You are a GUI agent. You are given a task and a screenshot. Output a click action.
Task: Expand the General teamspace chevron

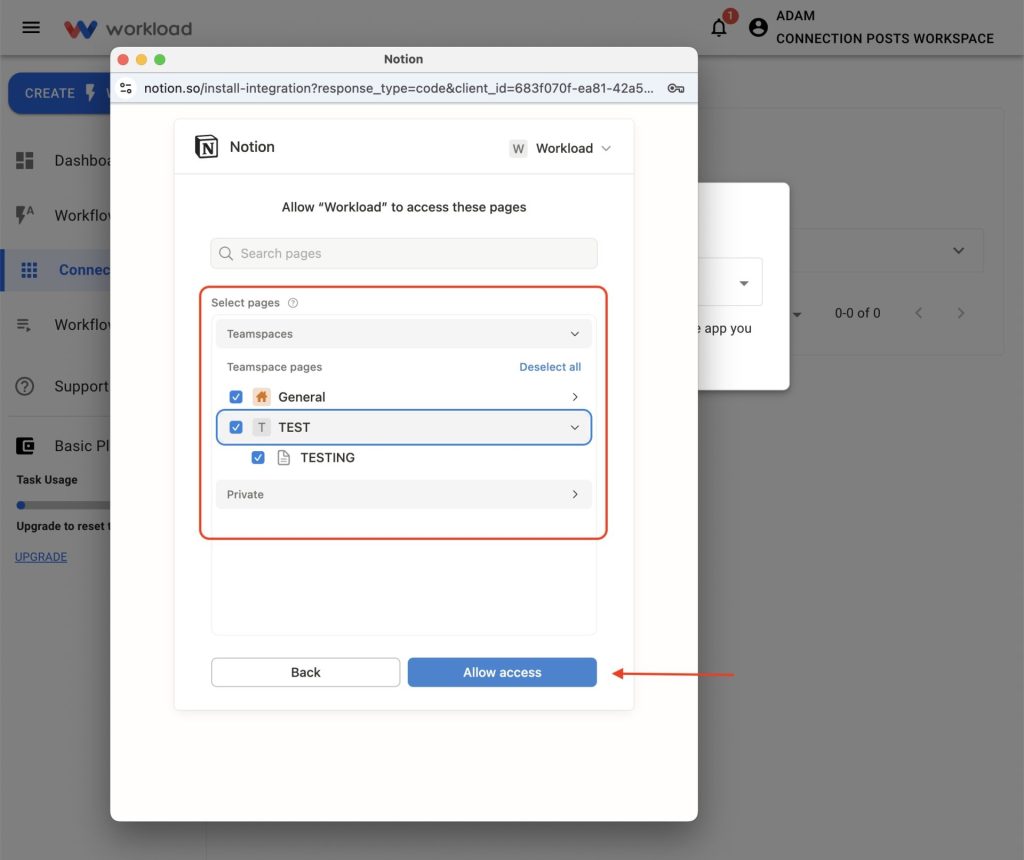tap(575, 397)
